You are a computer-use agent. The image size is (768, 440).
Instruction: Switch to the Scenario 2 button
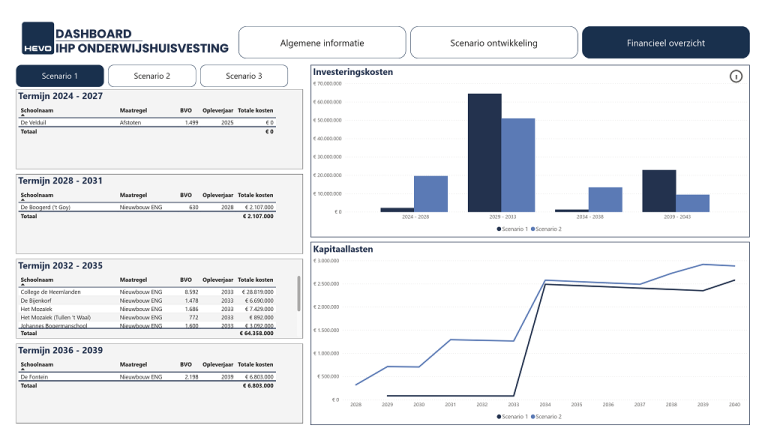152,76
